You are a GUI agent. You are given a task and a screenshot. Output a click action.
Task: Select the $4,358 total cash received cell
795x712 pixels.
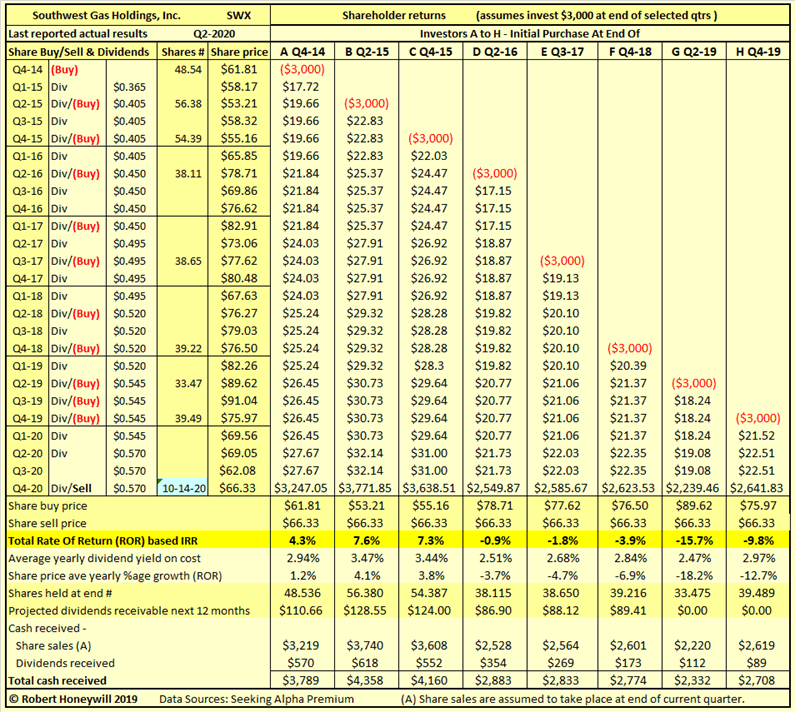365,681
